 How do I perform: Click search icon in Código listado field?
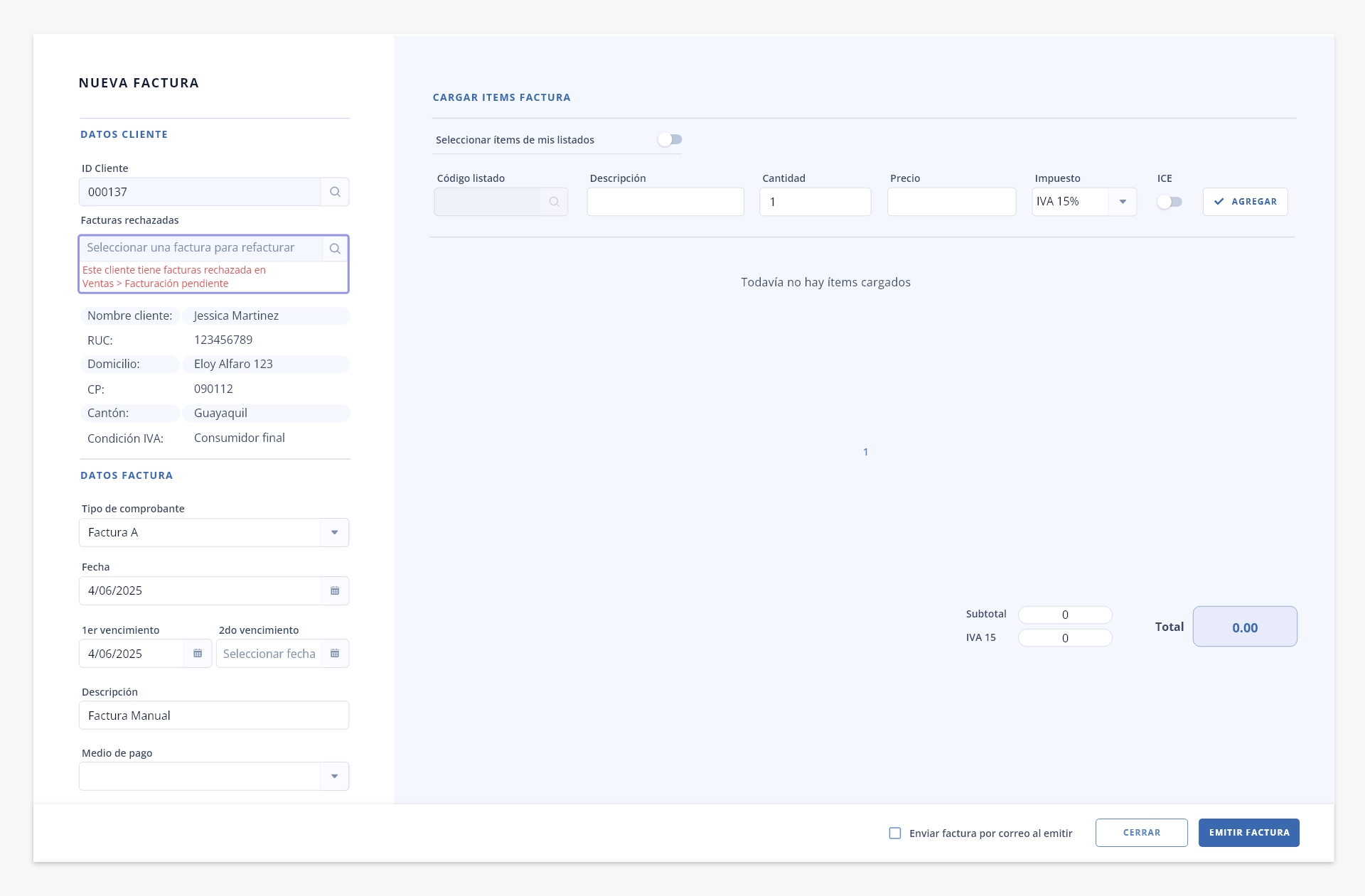click(554, 202)
